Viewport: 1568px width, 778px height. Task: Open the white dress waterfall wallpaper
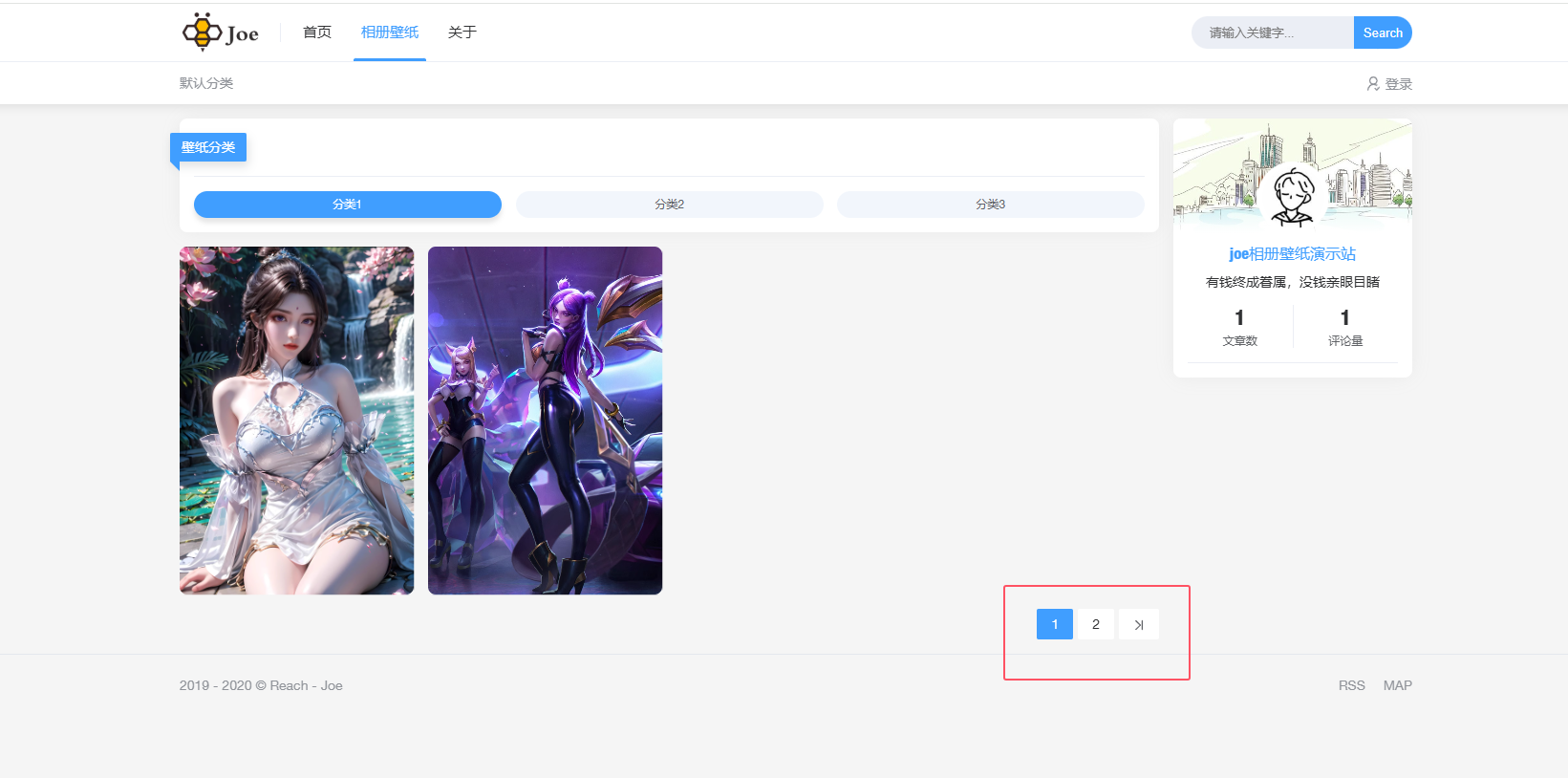(296, 421)
